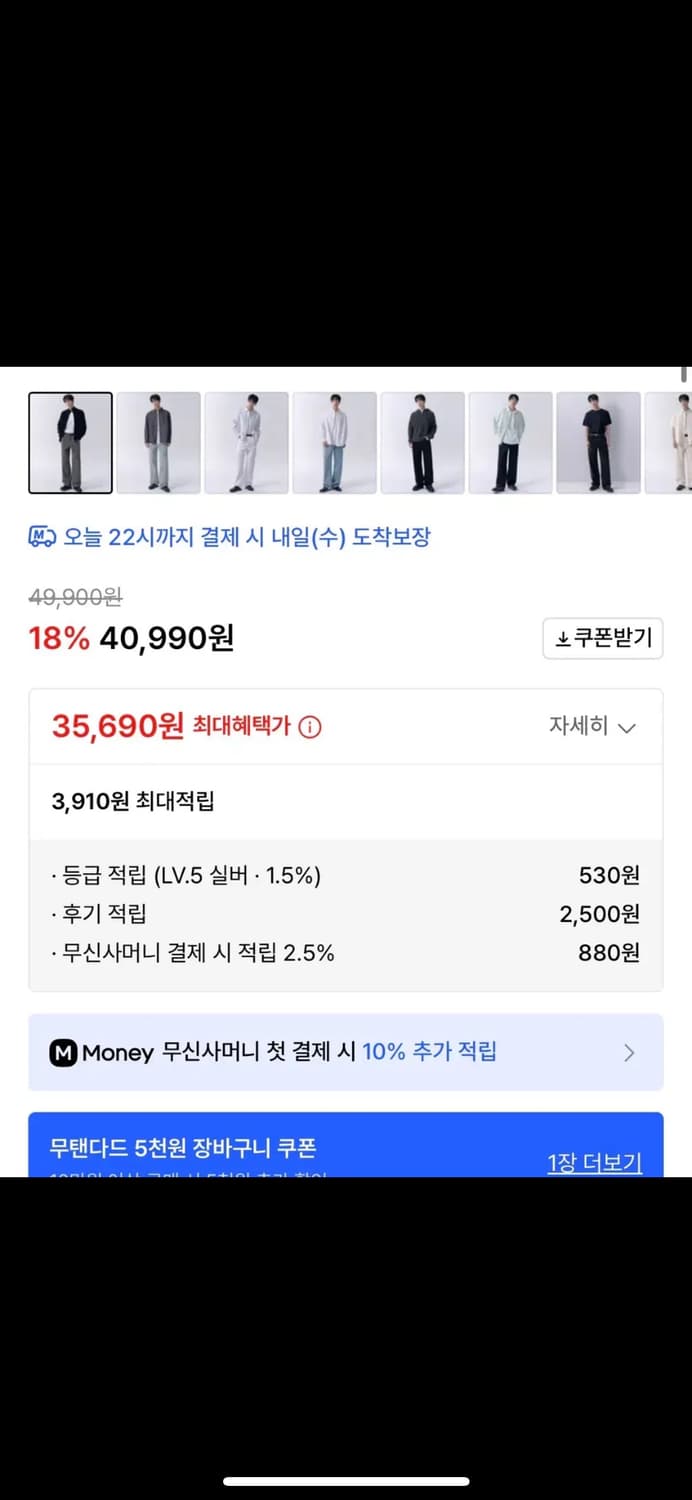Click the black M Money logo icon
The width and height of the screenshot is (692, 1500).
click(x=64, y=1052)
